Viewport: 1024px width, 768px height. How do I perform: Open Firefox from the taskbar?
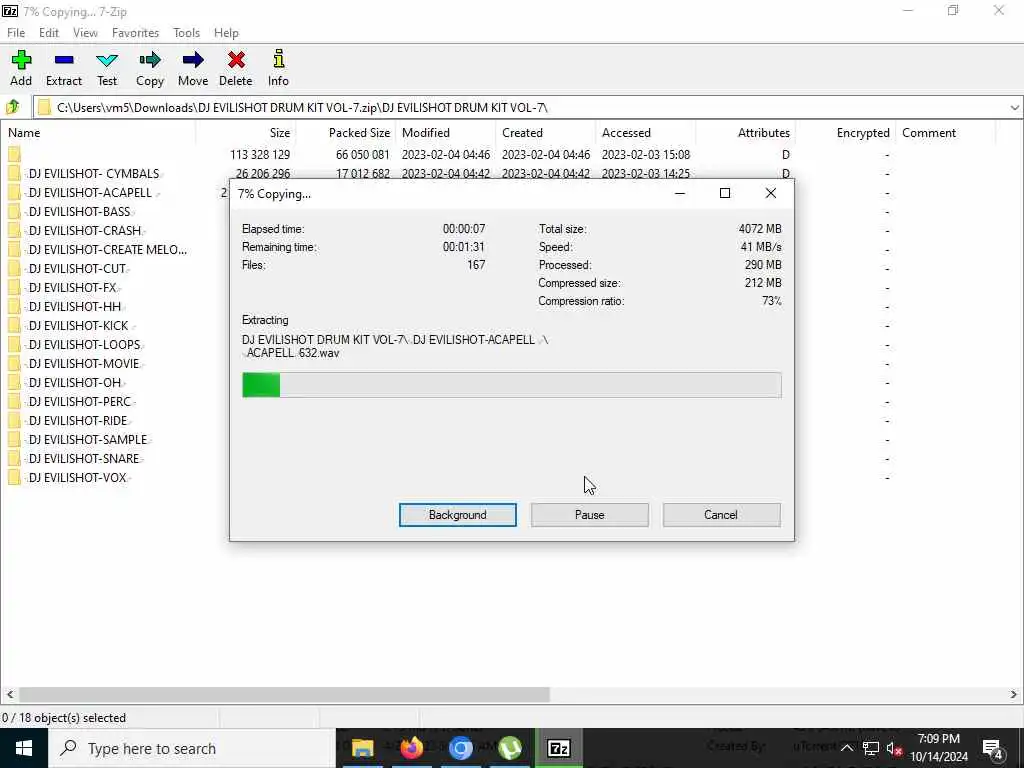[x=411, y=748]
